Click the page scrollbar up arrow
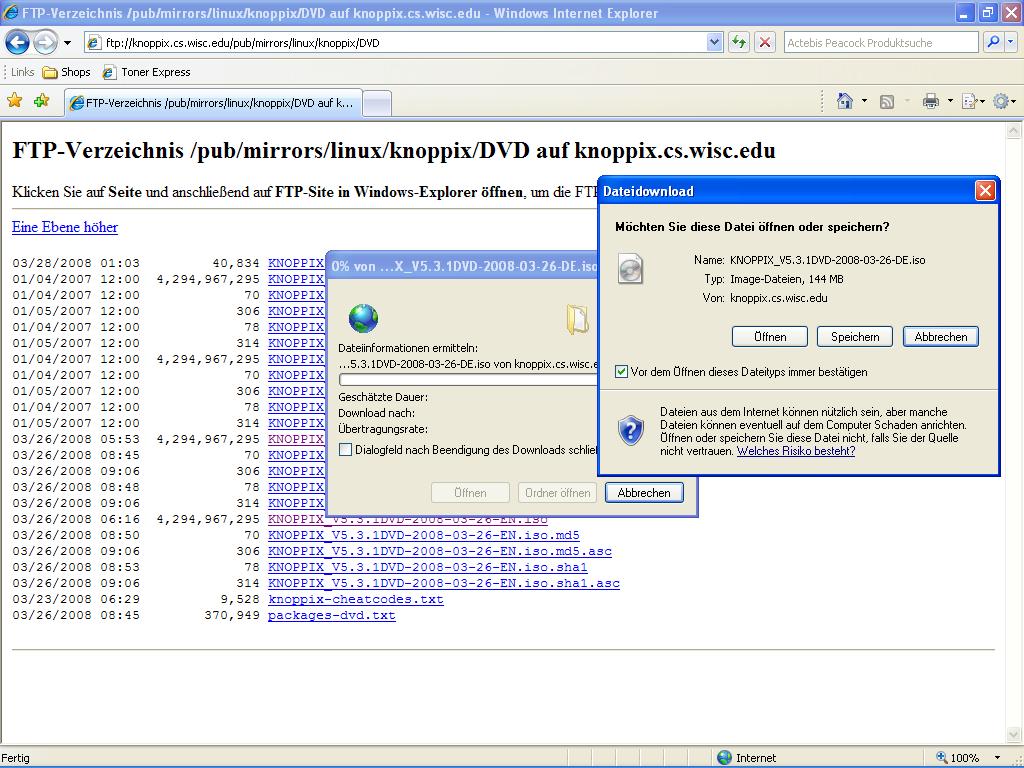Image resolution: width=1024 pixels, height=768 pixels. click(1014, 131)
